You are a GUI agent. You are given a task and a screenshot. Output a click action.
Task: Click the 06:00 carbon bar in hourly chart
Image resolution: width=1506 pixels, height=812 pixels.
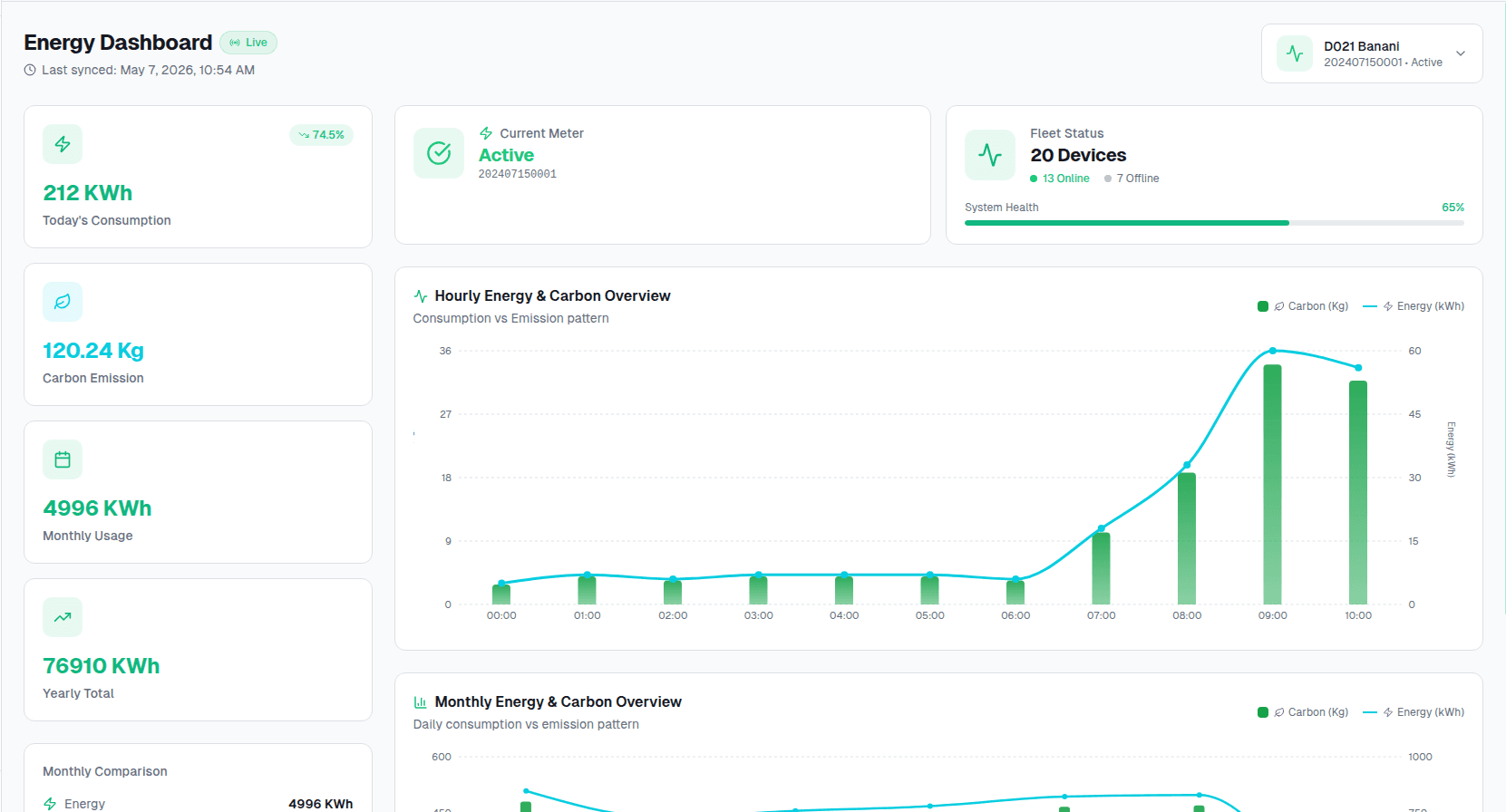[1015, 593]
